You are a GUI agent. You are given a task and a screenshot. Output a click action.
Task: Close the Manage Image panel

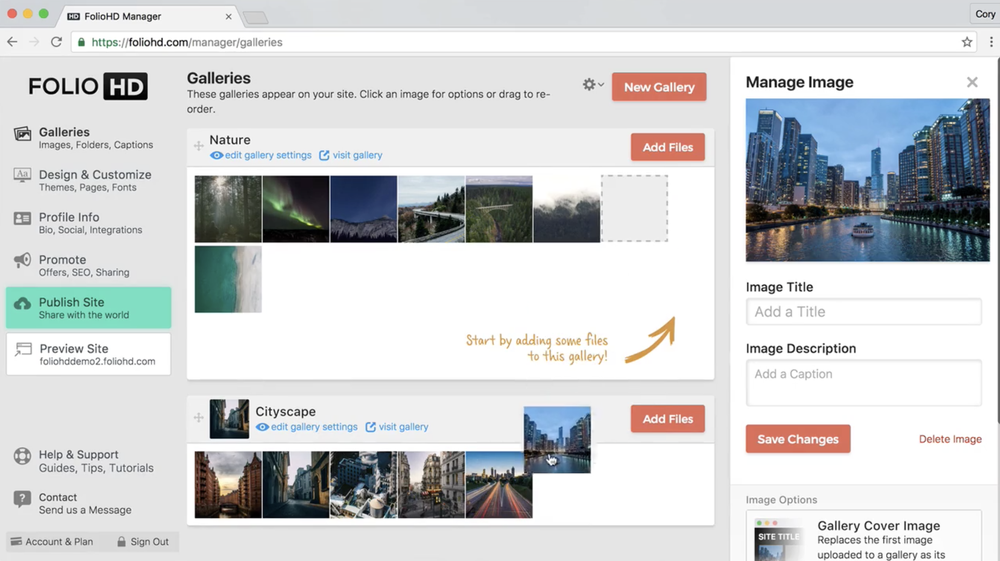point(972,82)
